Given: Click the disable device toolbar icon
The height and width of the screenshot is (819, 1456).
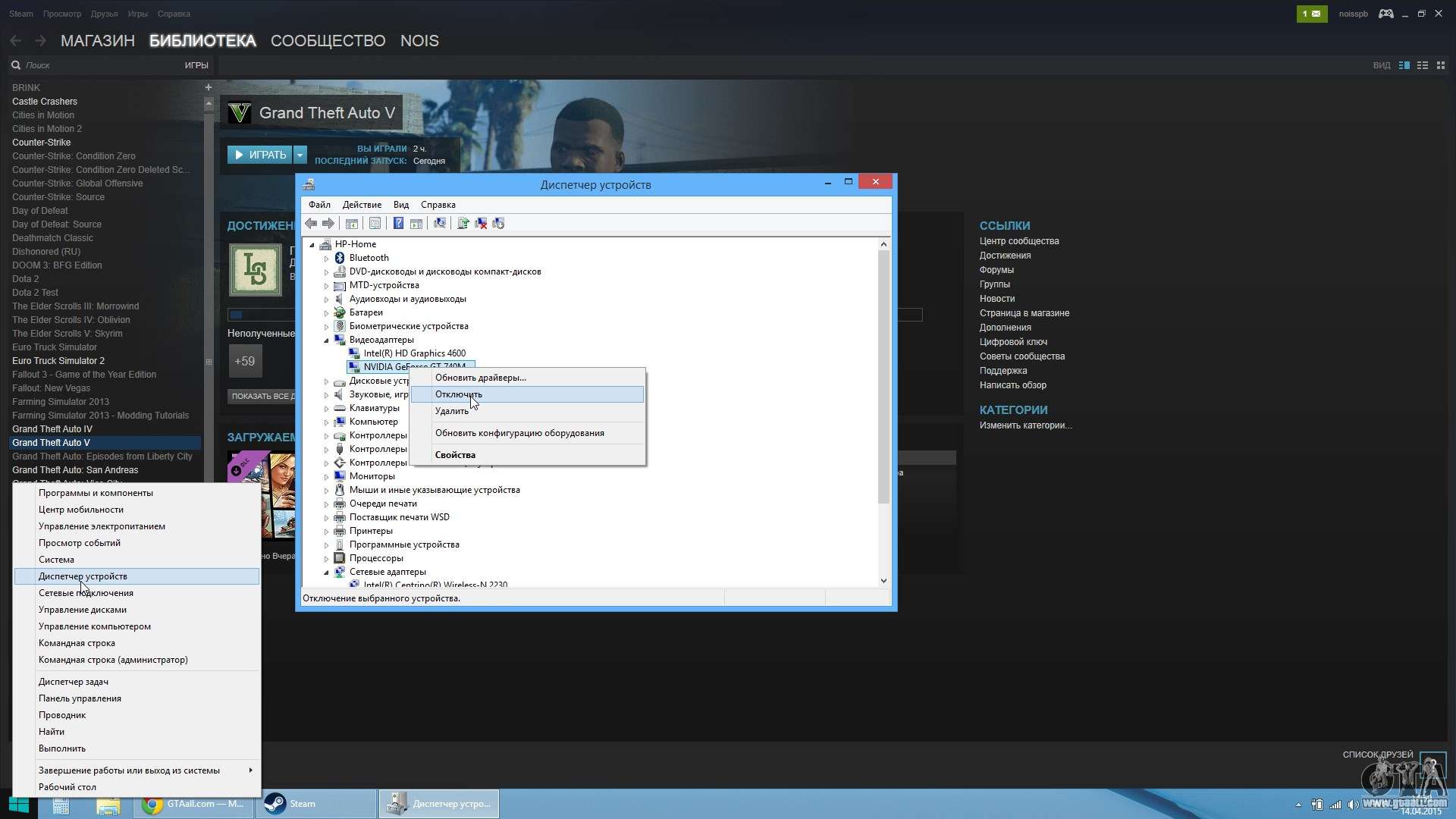Looking at the screenshot, I should tap(498, 224).
